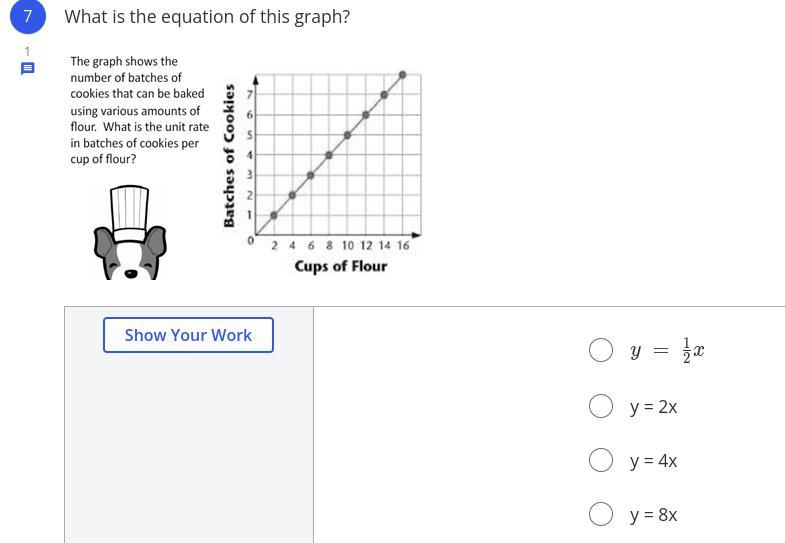Image resolution: width=785 pixels, height=543 pixels.
Task: Click the Batches of Cookies axis label
Action: [229, 156]
